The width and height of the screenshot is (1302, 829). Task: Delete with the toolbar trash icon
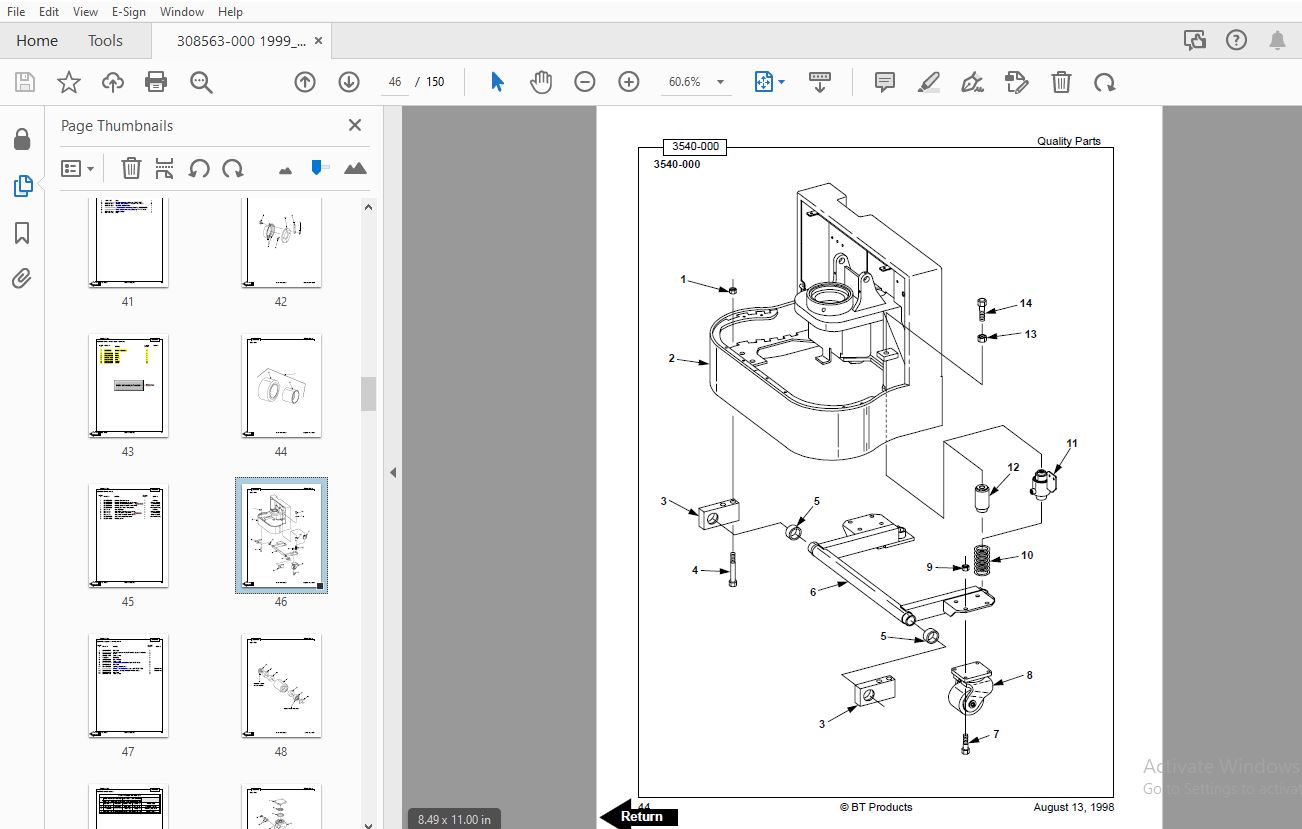point(1061,82)
